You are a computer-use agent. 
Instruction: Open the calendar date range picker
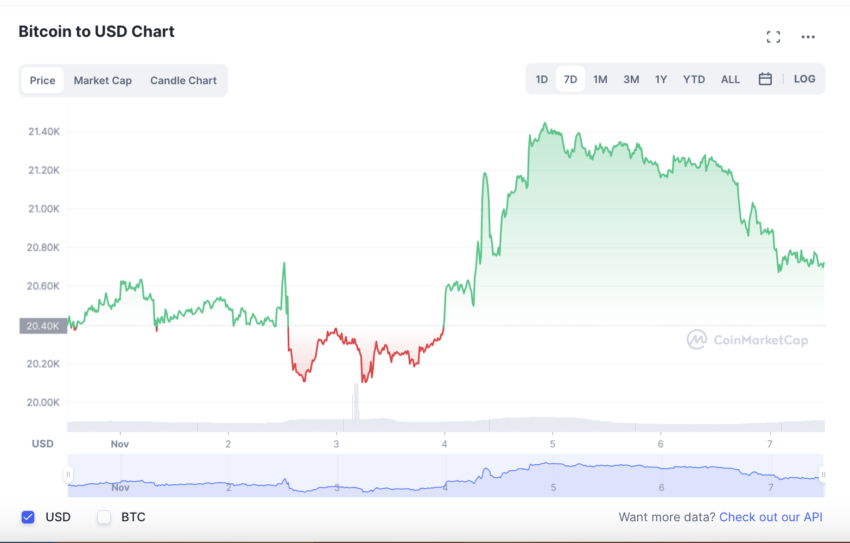point(765,79)
